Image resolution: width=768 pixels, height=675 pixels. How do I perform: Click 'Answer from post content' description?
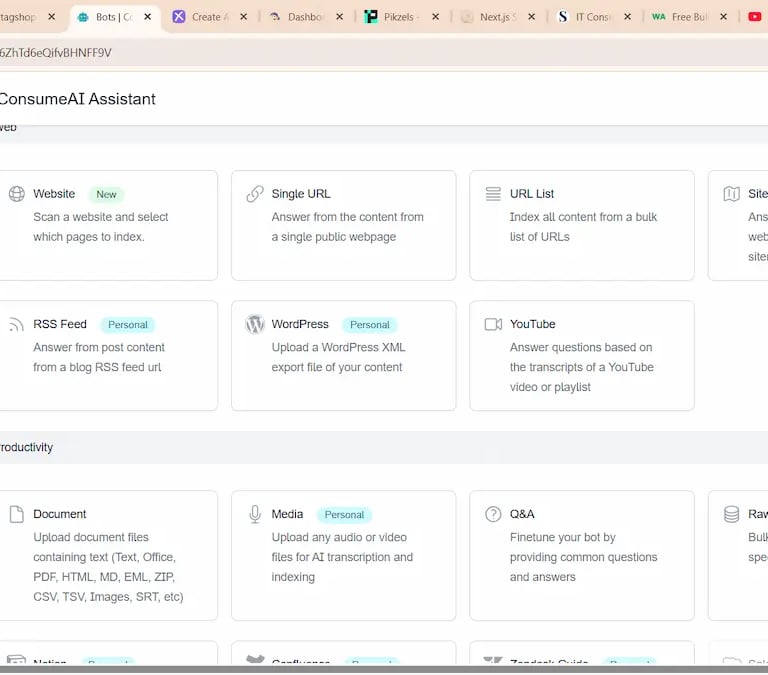point(99,347)
